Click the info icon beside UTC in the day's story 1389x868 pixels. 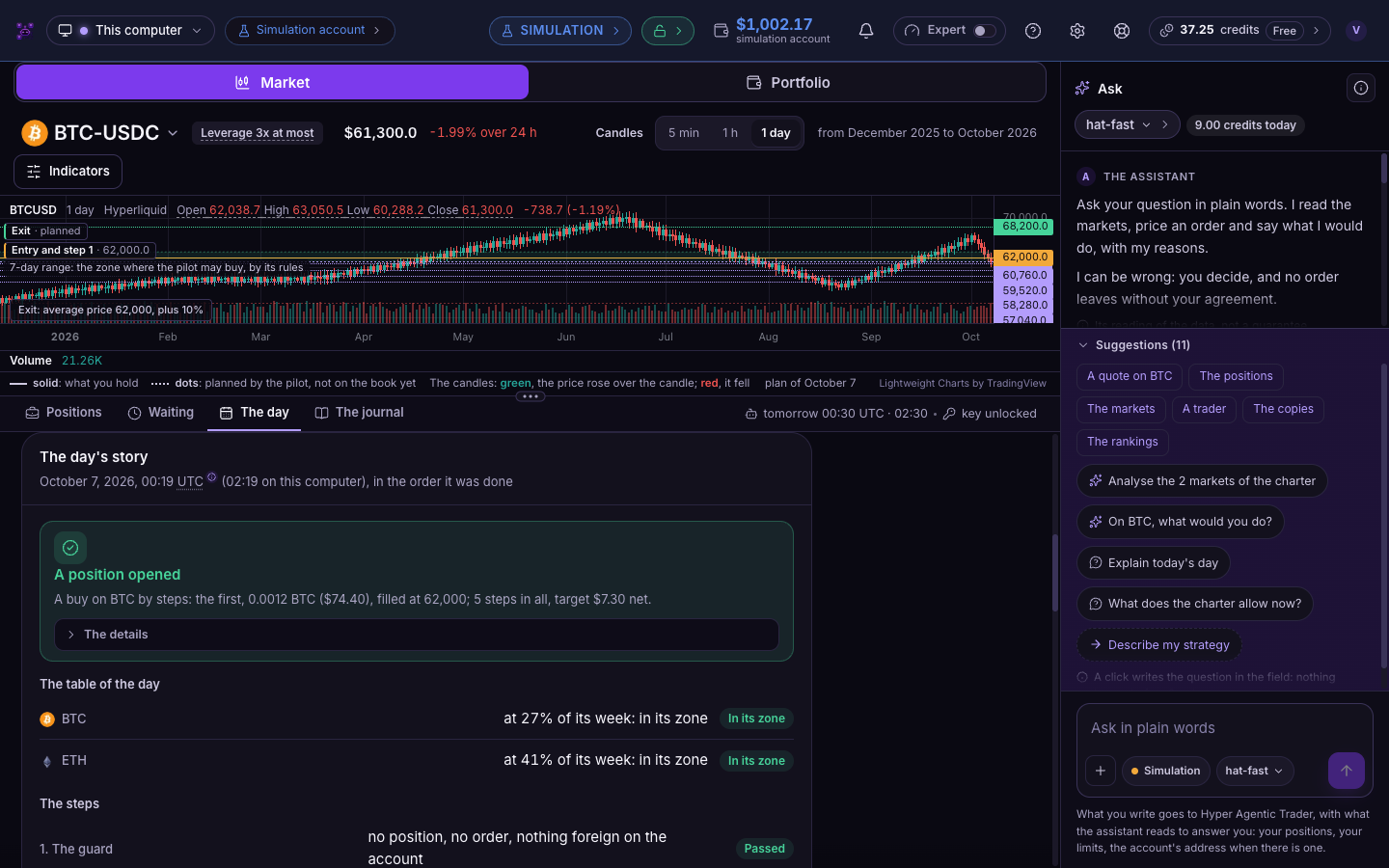[x=212, y=476]
